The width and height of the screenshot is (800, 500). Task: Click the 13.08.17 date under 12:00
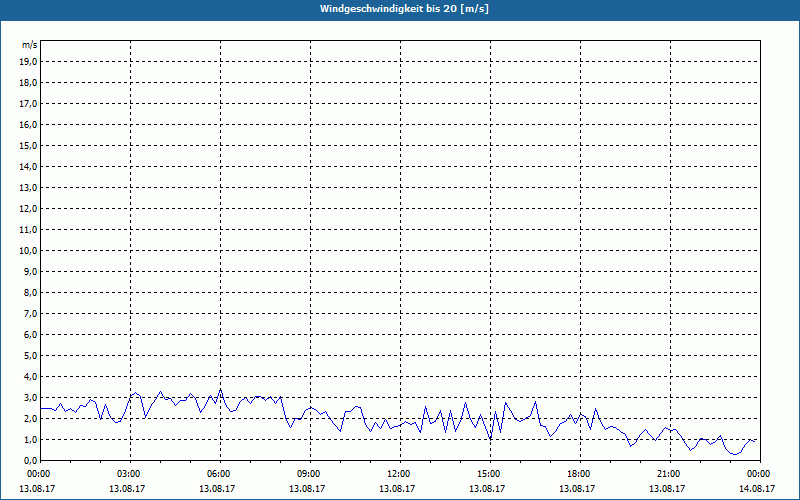pyautogui.click(x=397, y=489)
